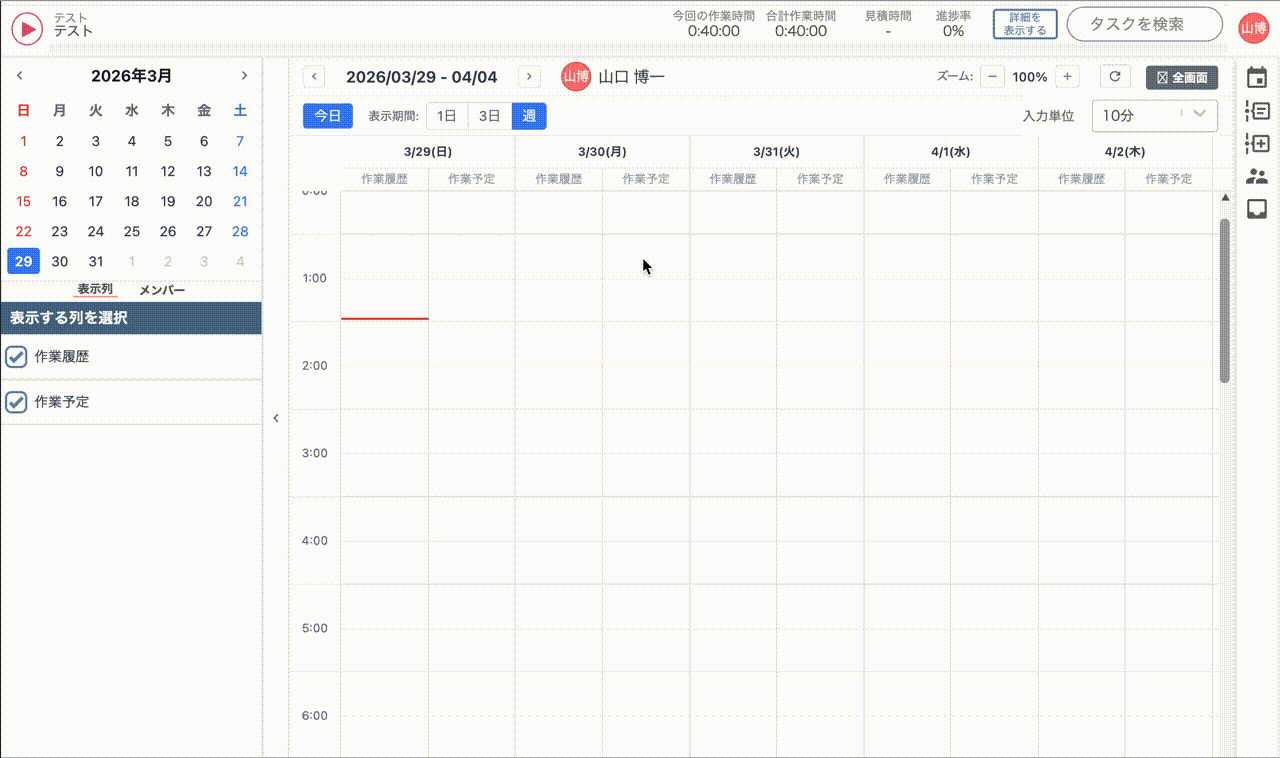The width and height of the screenshot is (1280, 758).
Task: Increase zoom with the plus control
Action: [1068, 76]
